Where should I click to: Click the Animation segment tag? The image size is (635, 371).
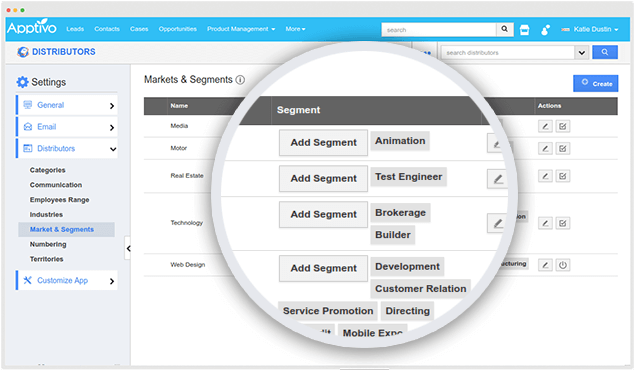pos(400,141)
